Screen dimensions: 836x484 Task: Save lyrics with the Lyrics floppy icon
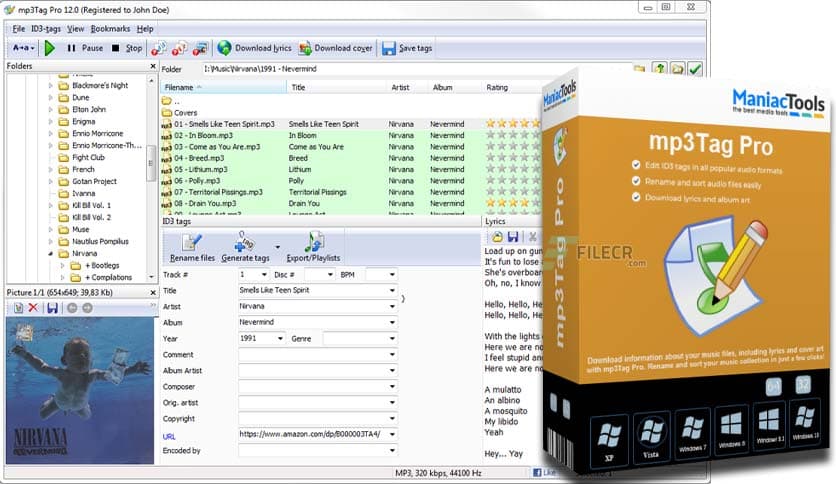(x=513, y=237)
